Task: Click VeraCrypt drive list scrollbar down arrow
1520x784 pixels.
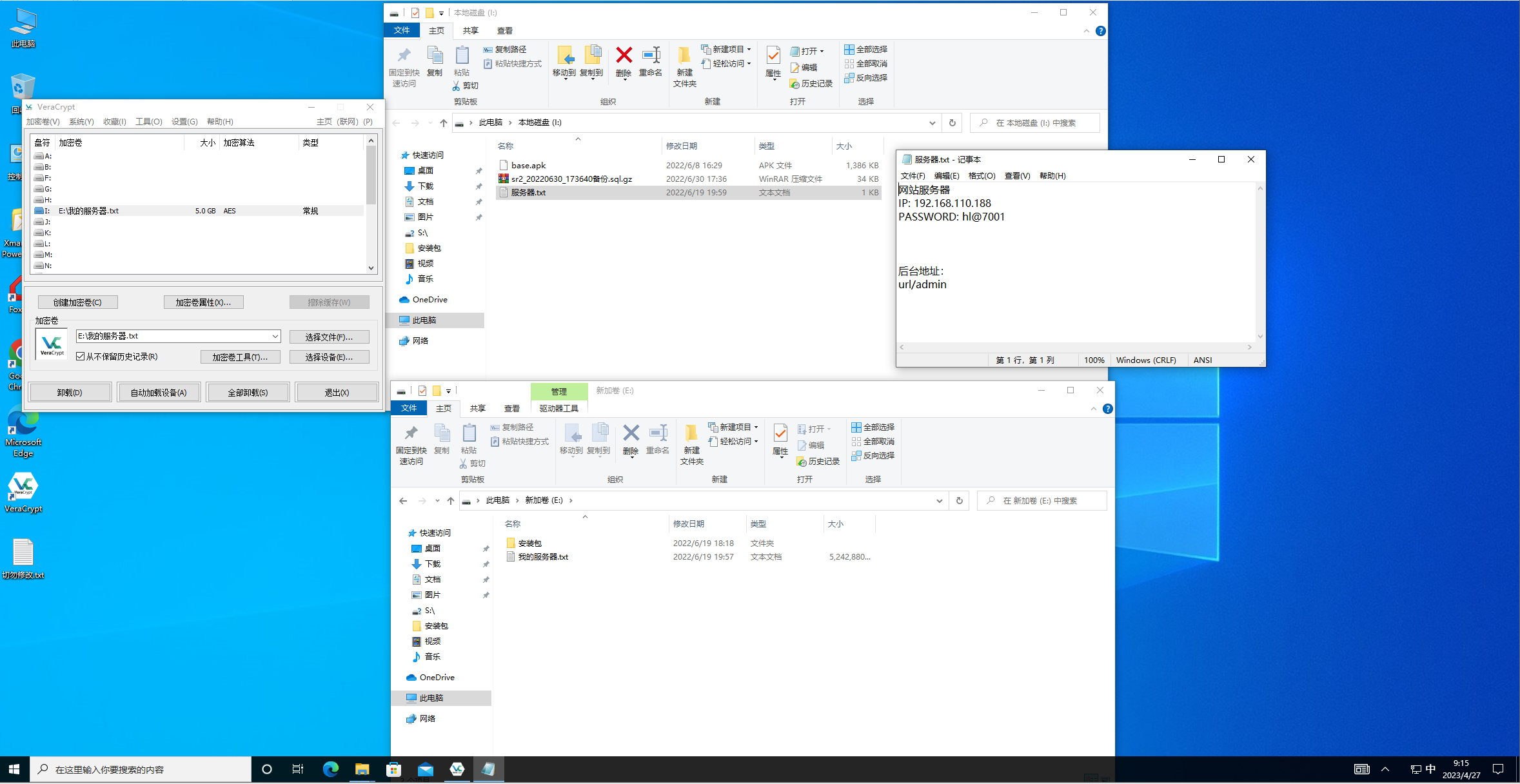Action: [x=371, y=268]
